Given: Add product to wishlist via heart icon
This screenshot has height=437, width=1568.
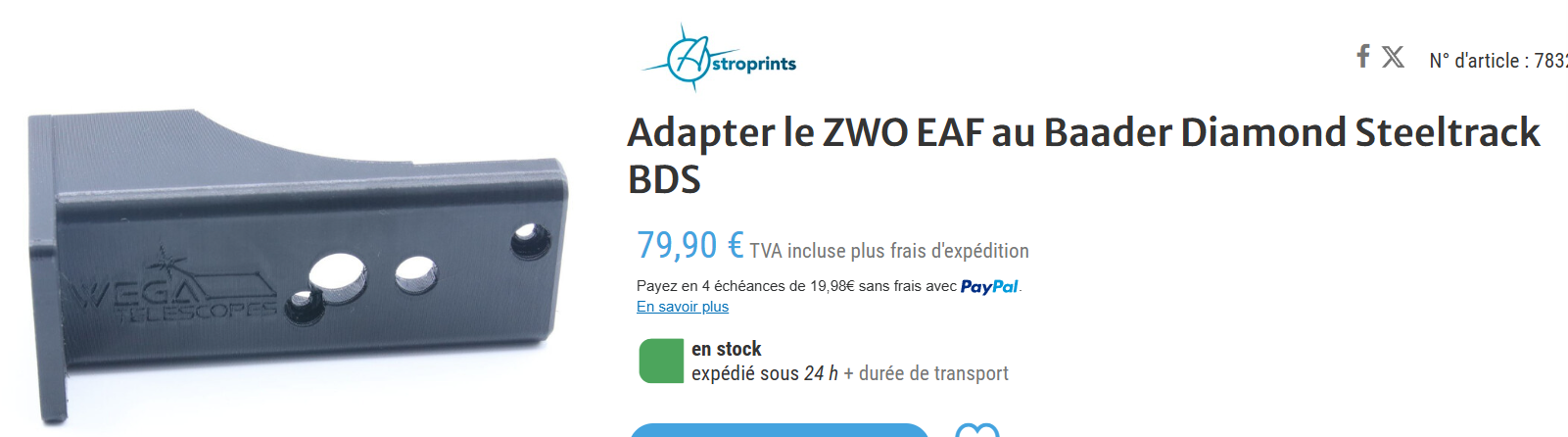Looking at the screenshot, I should point(976,430).
